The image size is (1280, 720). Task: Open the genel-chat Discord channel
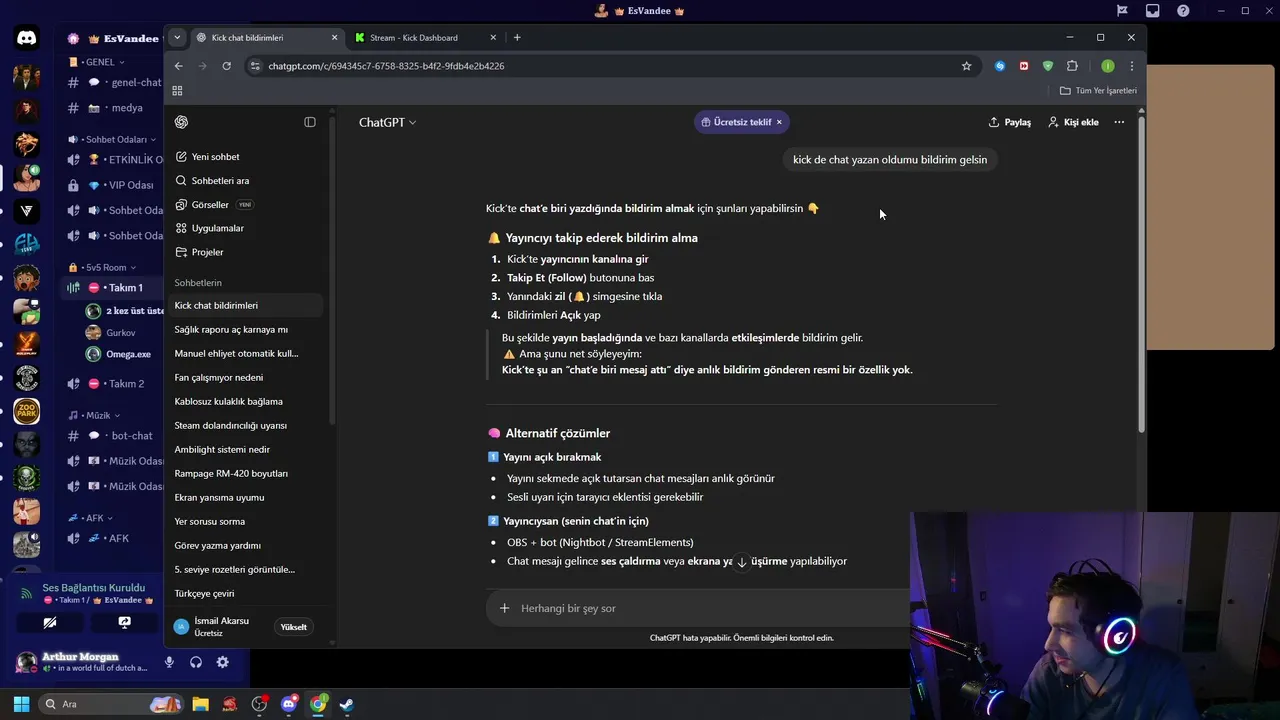pos(114,83)
